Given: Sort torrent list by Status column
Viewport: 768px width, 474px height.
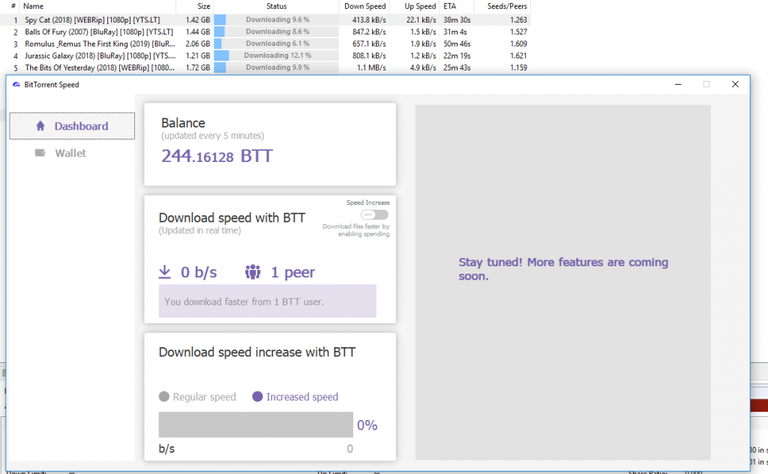Looking at the screenshot, I should pyautogui.click(x=276, y=6).
